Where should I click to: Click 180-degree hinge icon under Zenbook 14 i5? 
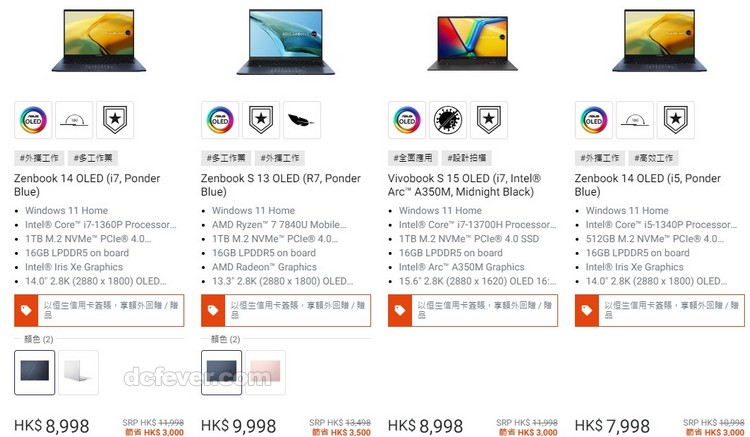tap(634, 120)
